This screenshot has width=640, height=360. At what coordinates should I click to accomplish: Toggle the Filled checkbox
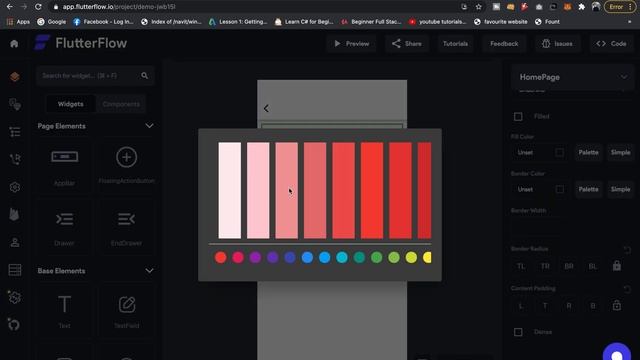tap(518, 117)
